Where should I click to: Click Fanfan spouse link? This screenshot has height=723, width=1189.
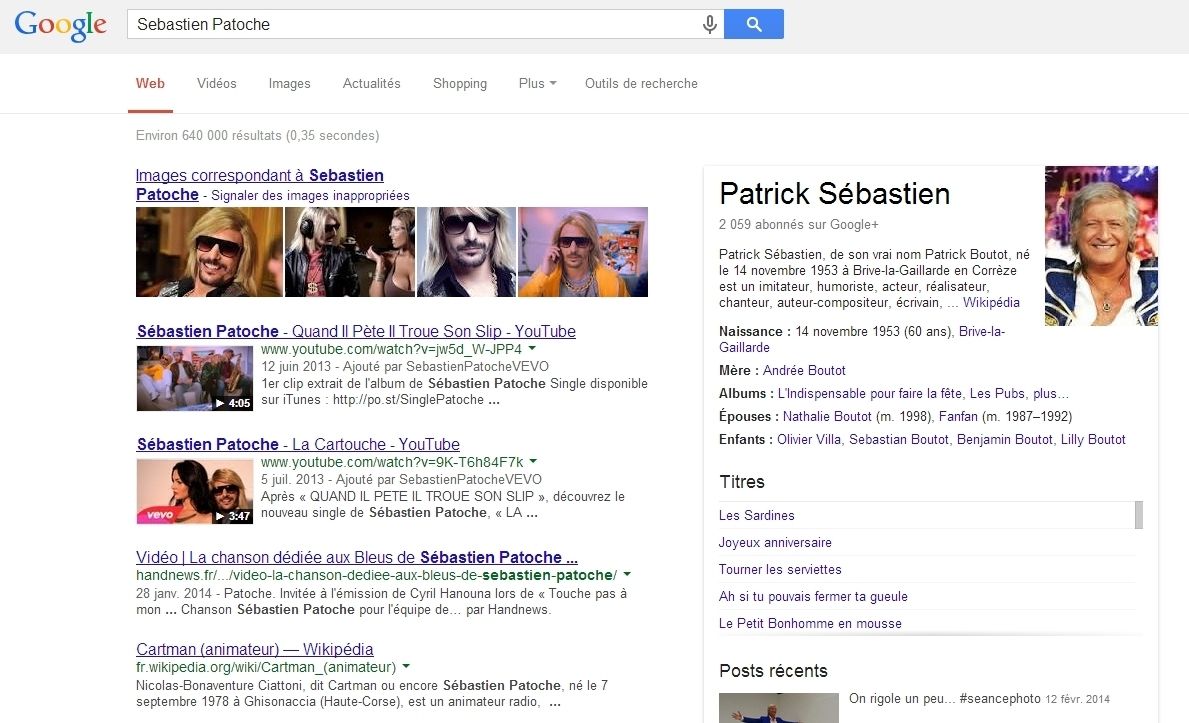tap(958, 417)
